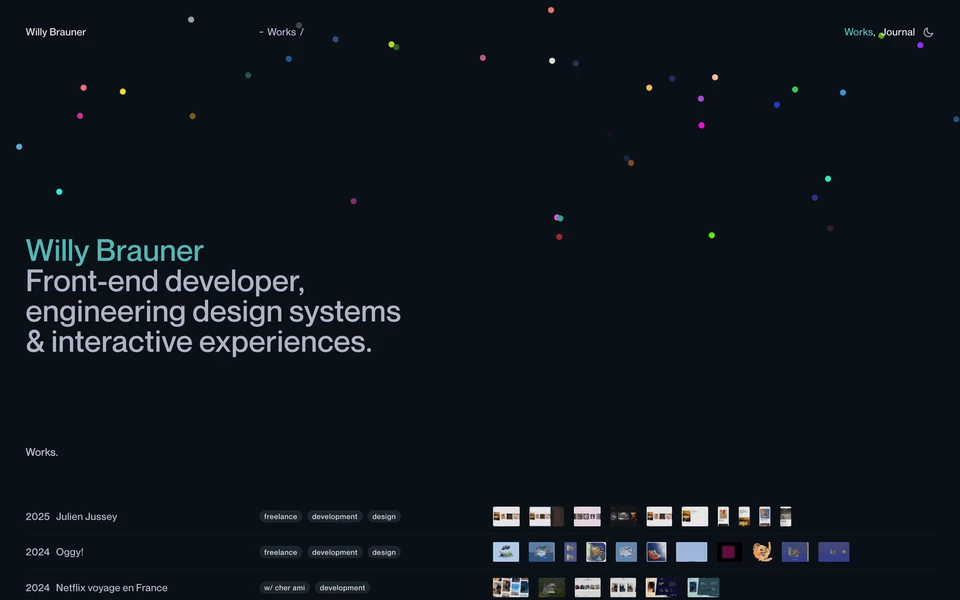Open third mobile-size Julien Jussey thumbnail
Viewport: 960px width, 600px height.
pyautogui.click(x=765, y=516)
